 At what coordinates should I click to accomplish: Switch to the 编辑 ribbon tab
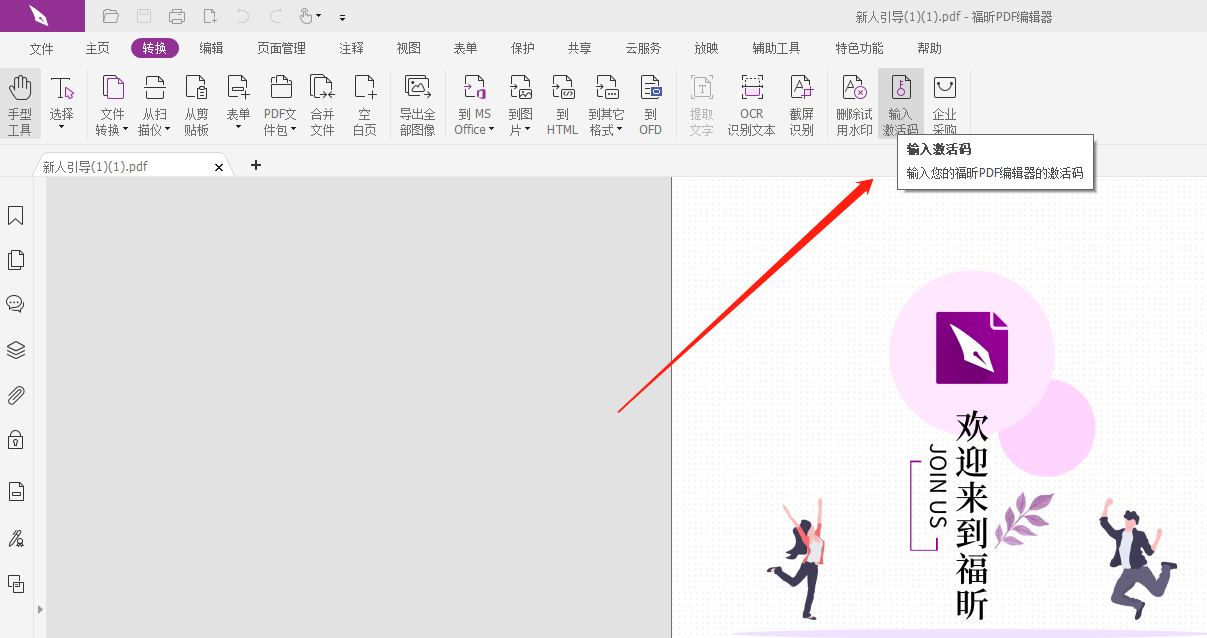(210, 47)
